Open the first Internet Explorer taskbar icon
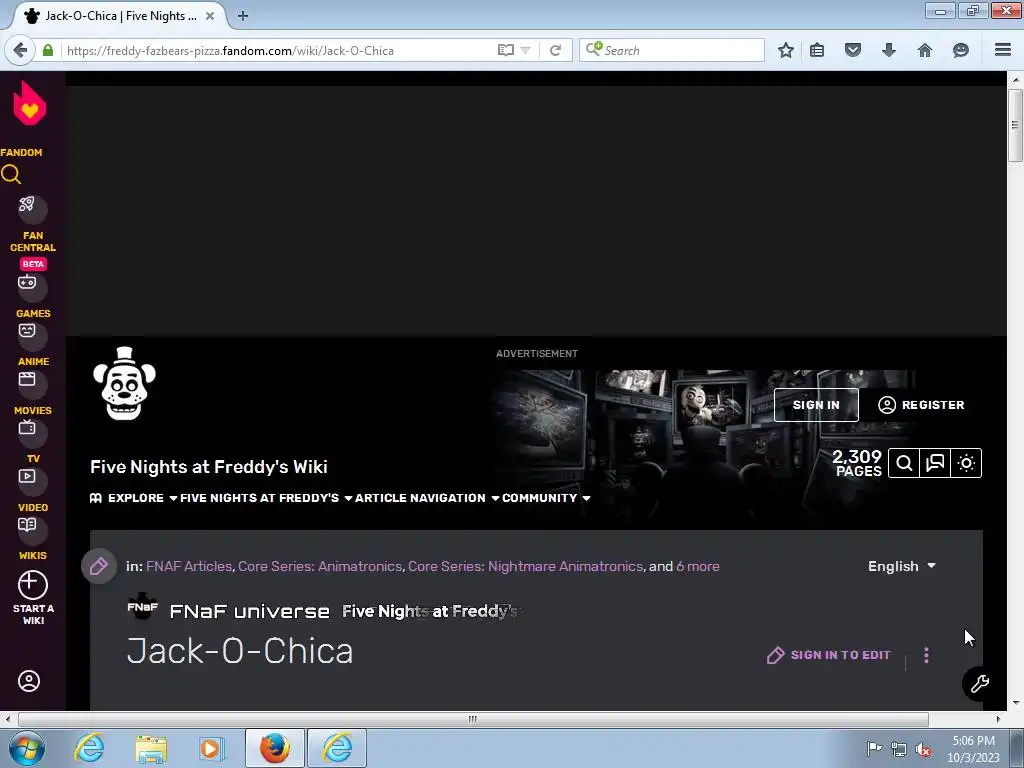 tap(89, 748)
